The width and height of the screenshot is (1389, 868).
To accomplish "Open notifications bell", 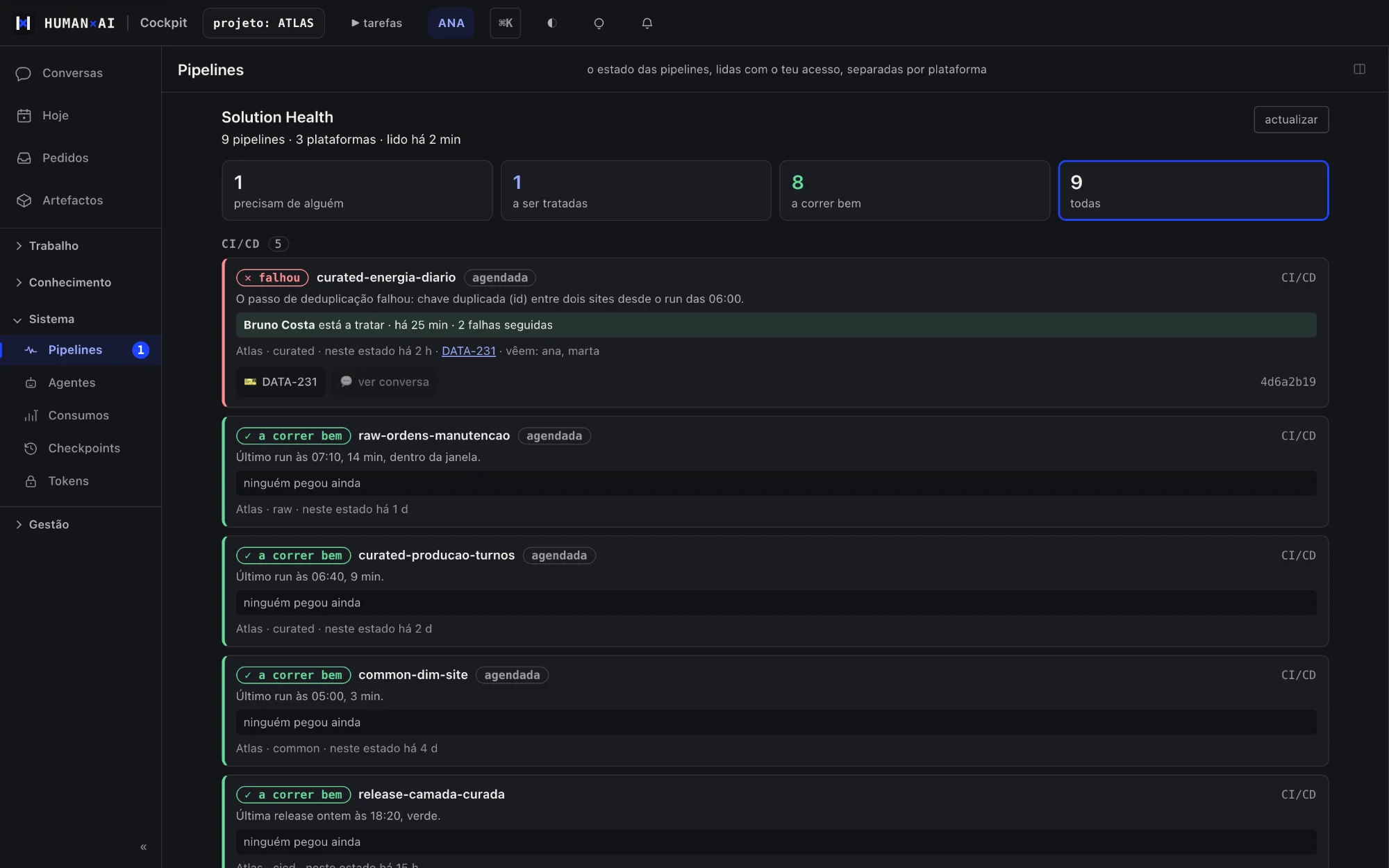I will [x=647, y=23].
